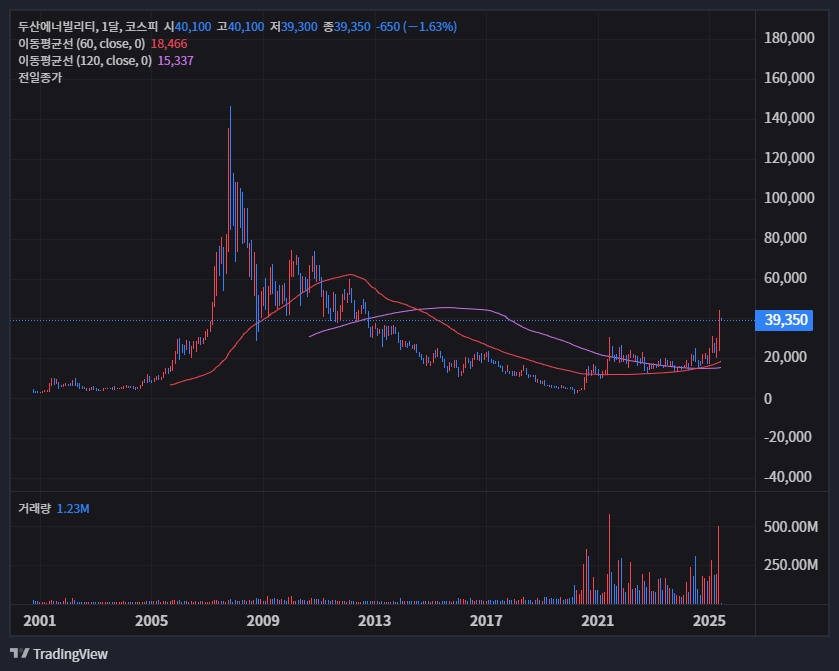839x671 pixels.
Task: Select the 이동평균선 (60, close, 0) legend
Action: 82,44
